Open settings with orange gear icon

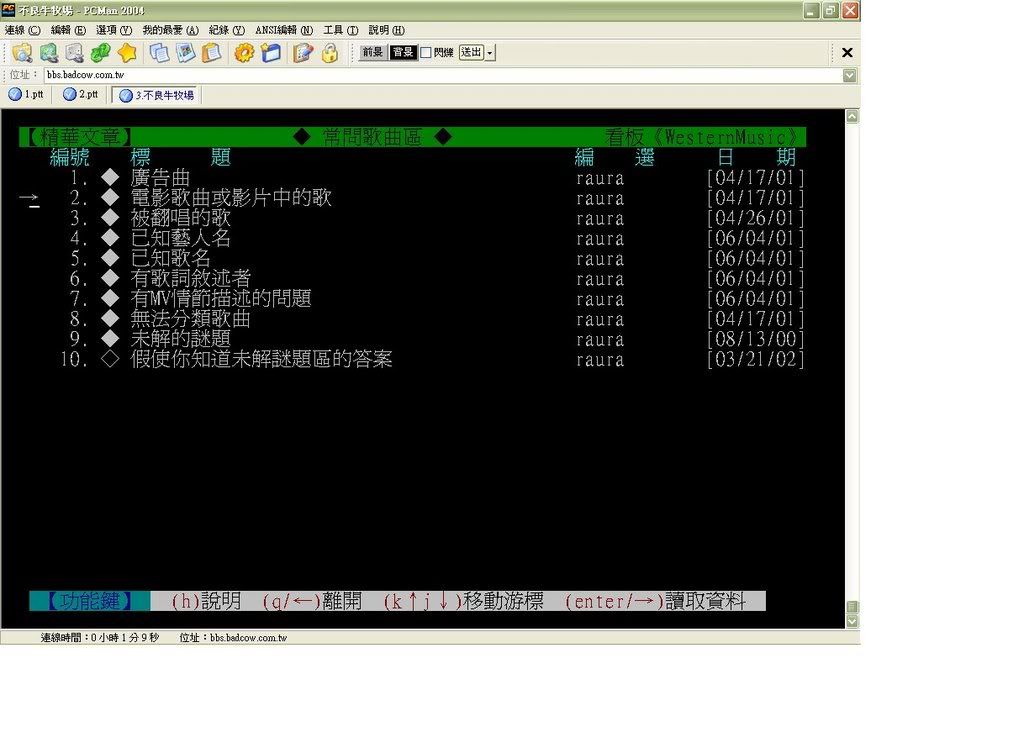click(244, 53)
